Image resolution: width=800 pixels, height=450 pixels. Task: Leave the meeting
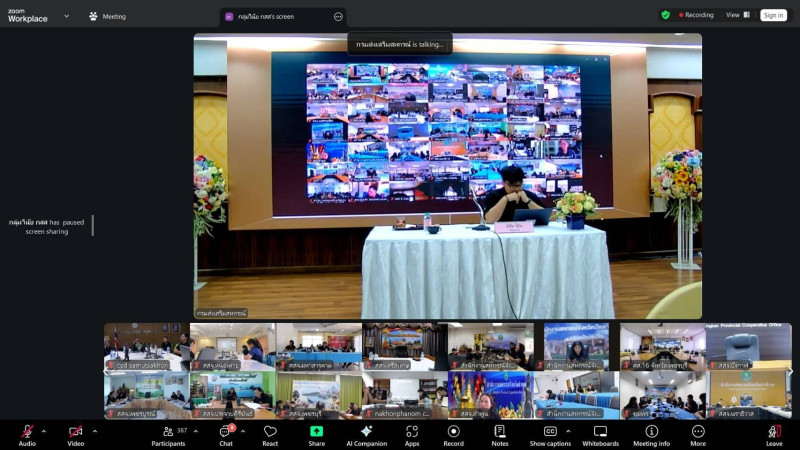pos(774,435)
